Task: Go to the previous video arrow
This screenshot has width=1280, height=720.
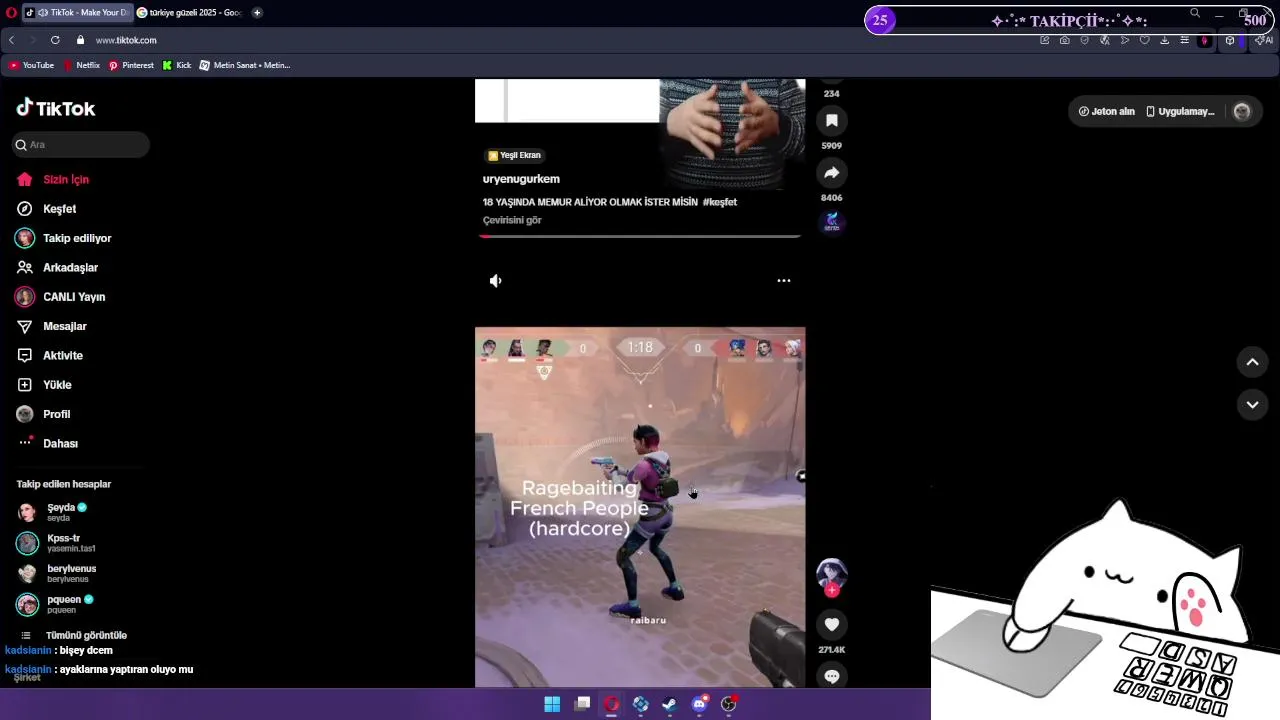Action: coord(1252,362)
